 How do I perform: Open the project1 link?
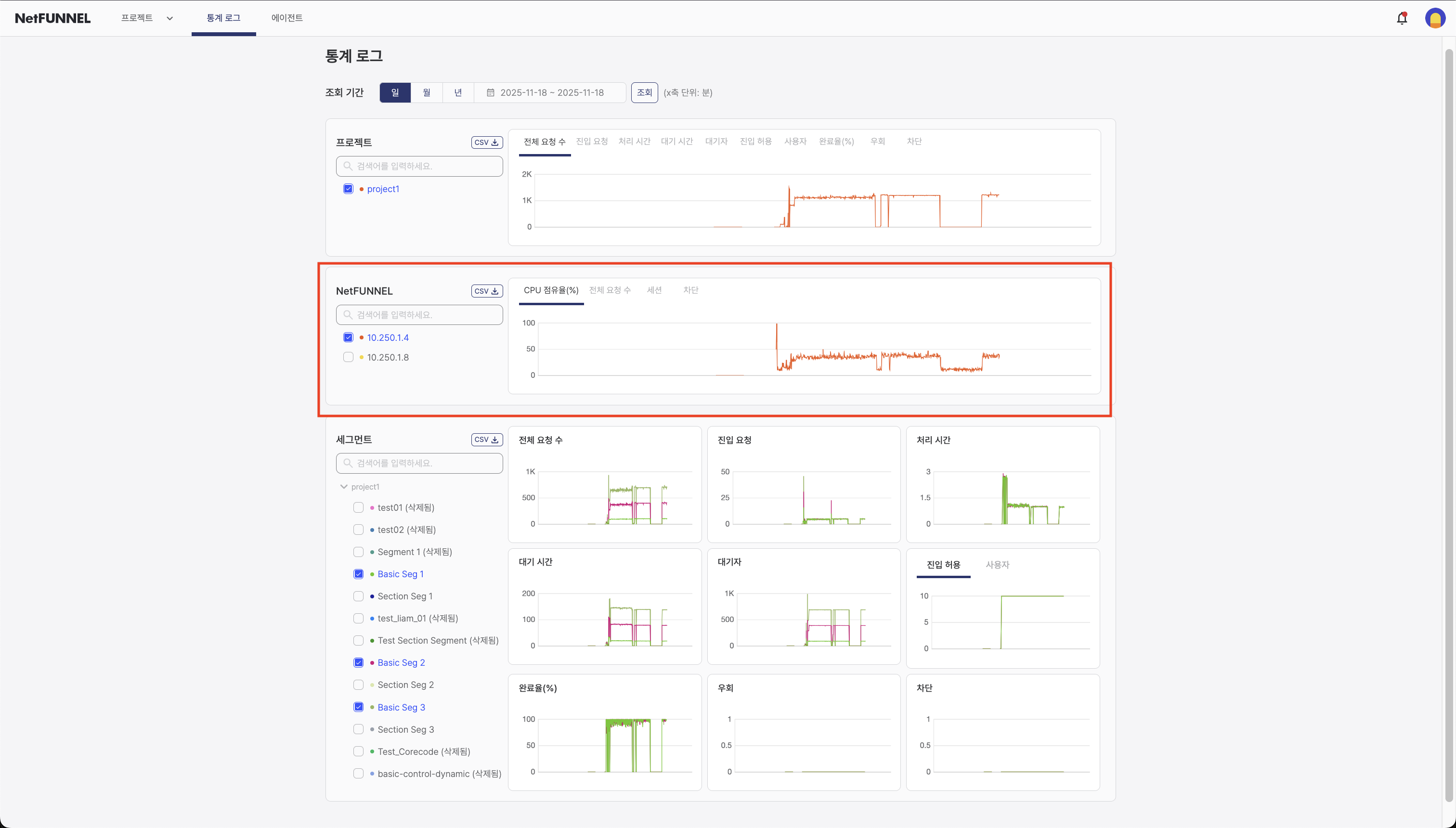pyautogui.click(x=383, y=188)
